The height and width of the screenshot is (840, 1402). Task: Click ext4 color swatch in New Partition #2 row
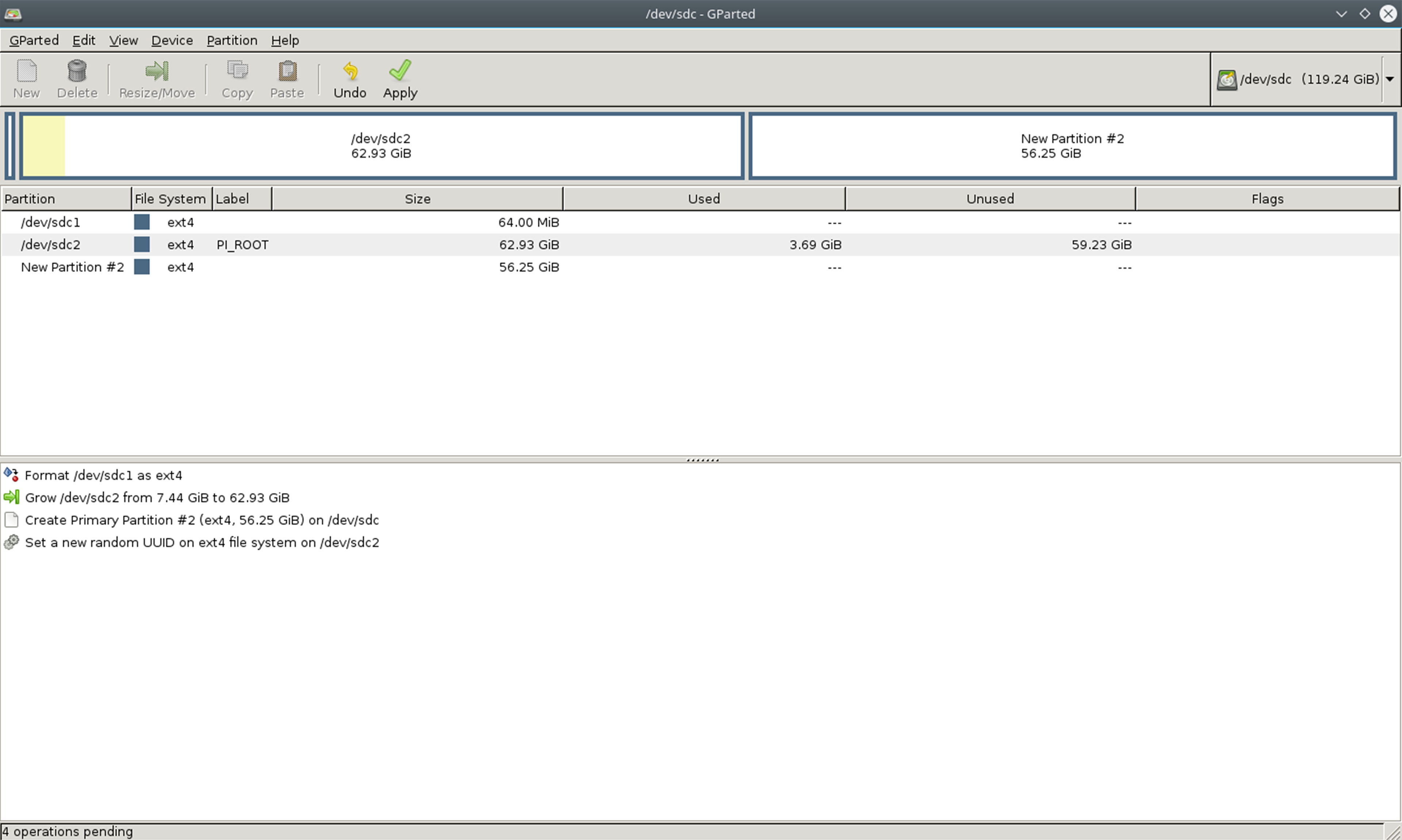[142, 267]
